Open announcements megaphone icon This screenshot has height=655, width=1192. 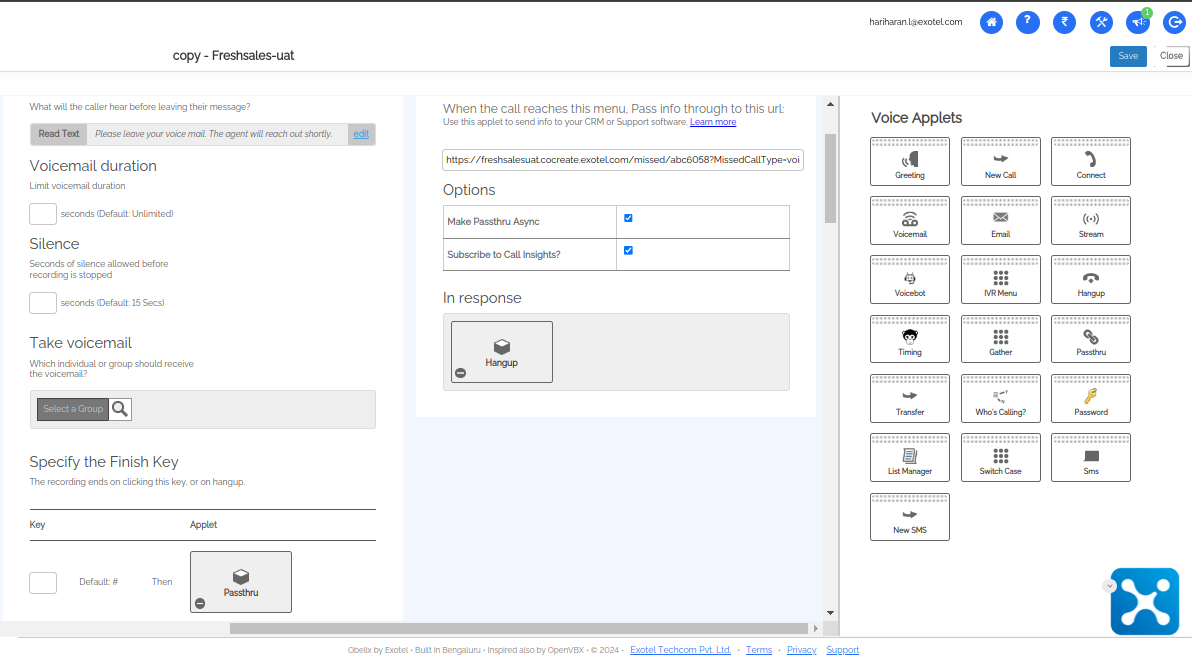click(1138, 22)
